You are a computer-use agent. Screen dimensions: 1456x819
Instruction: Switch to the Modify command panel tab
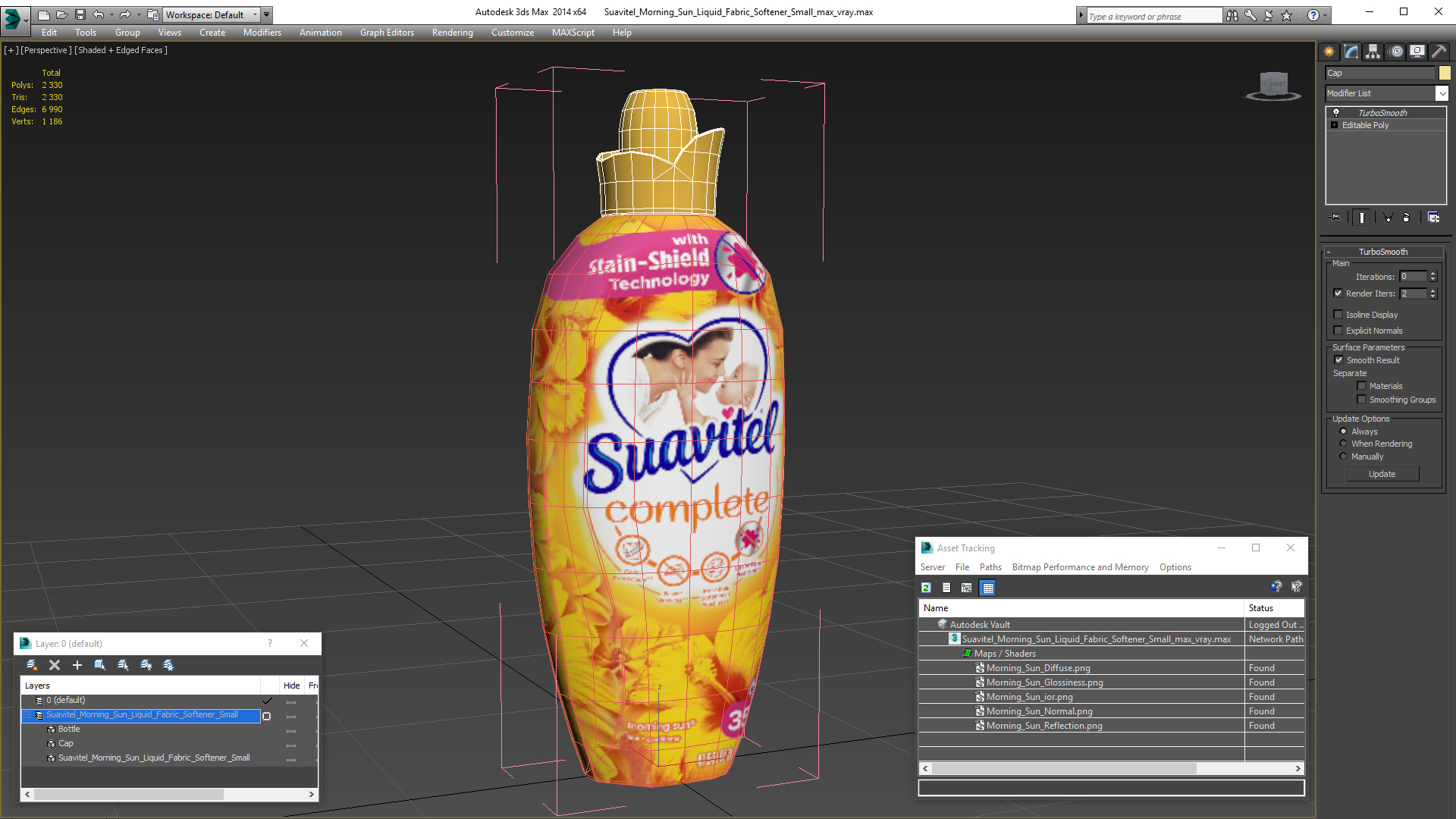1351,52
